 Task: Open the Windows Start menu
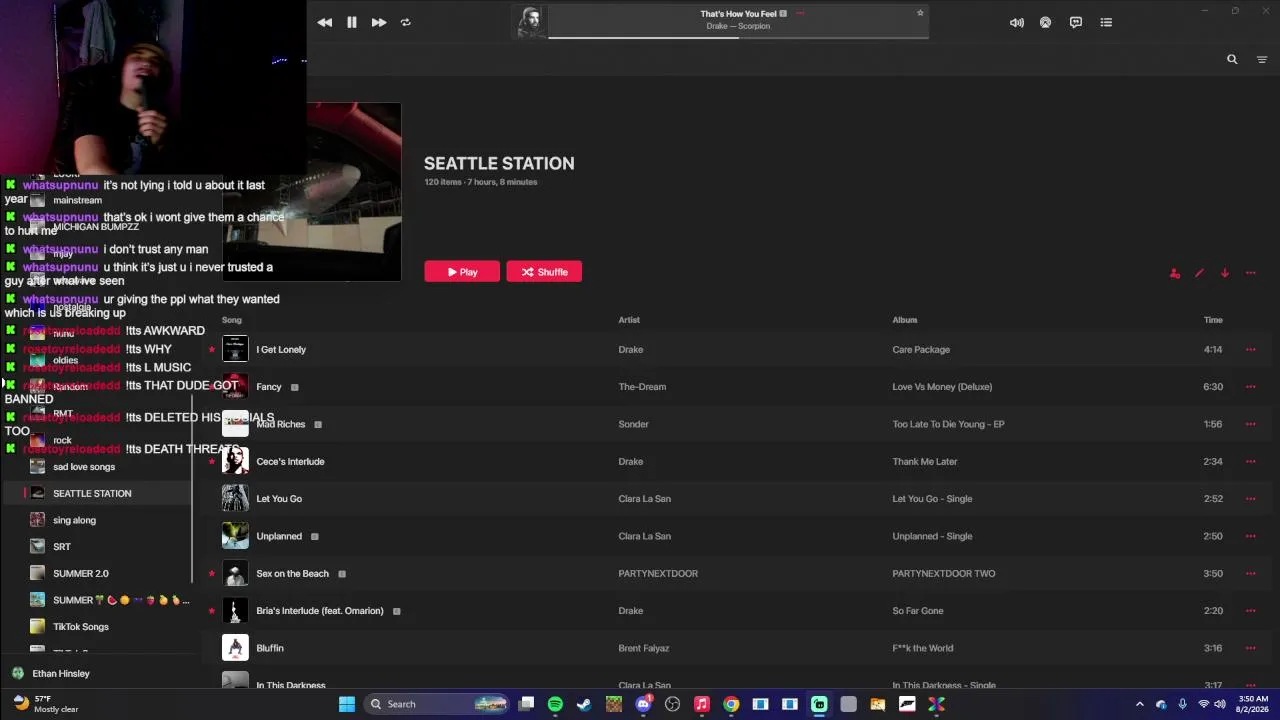pos(347,704)
